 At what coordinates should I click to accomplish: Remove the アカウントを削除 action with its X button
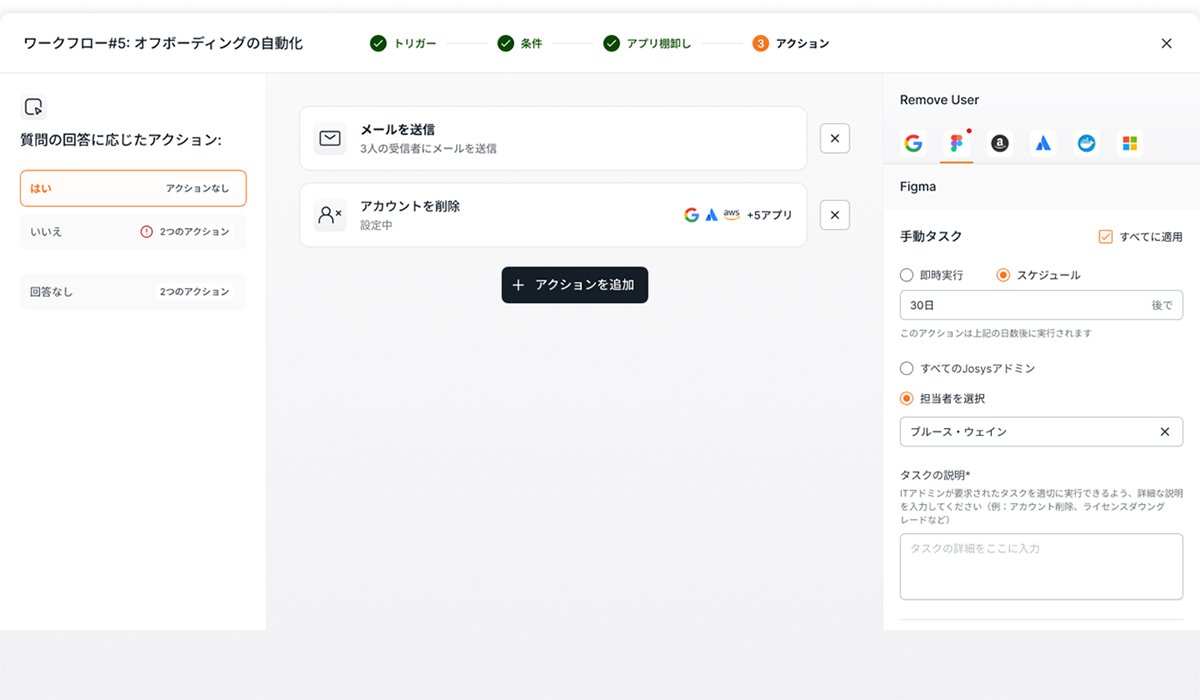[x=835, y=215]
